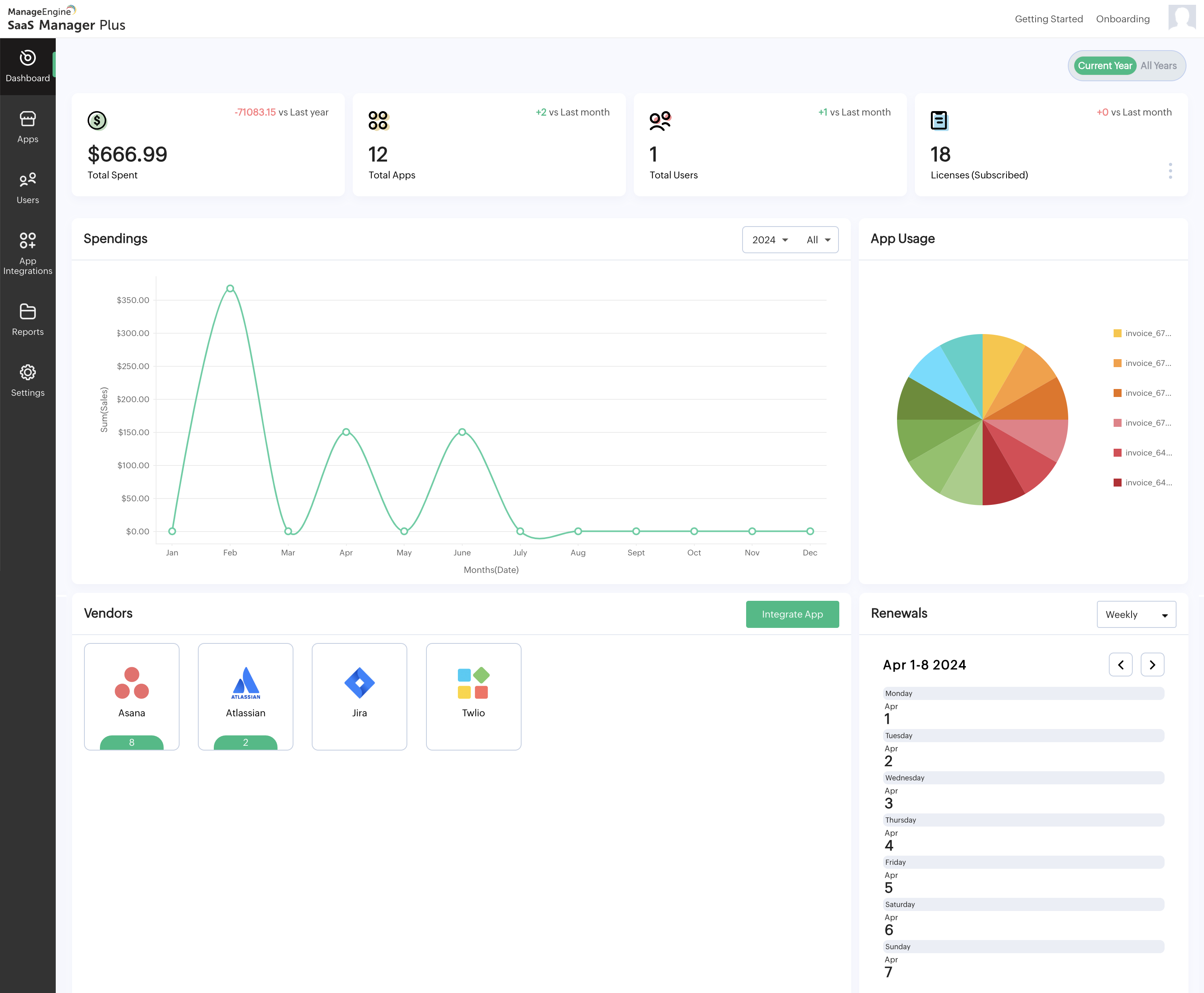The image size is (1204, 993).
Task: Open three-dot menu on Licenses card
Action: click(1170, 170)
